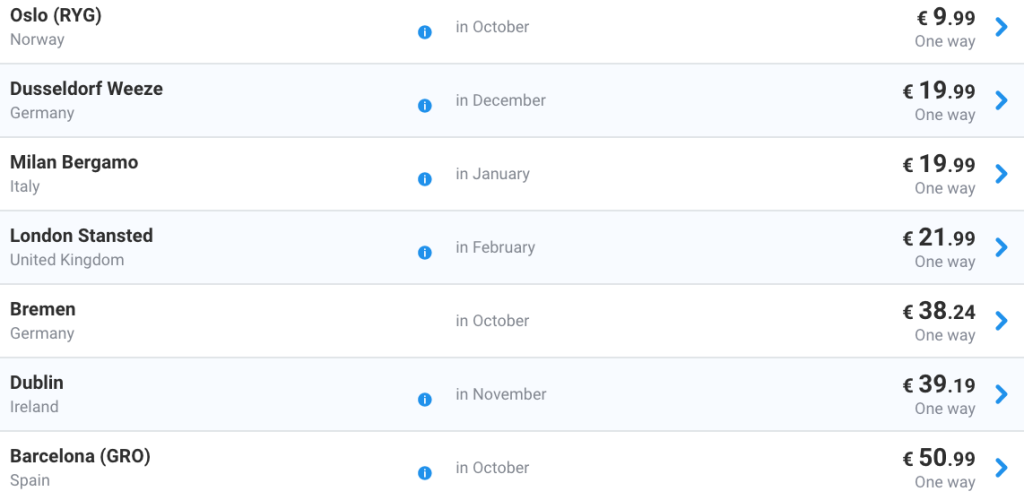Screen dimensions: 1024x500
Task: Click the Dublin €39.19 fare price
Action: 939,385
